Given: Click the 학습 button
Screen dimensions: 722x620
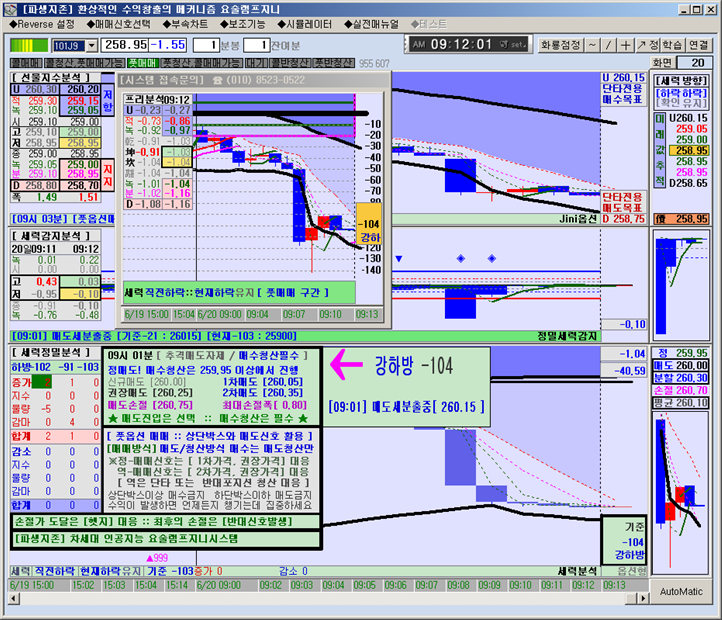Looking at the screenshot, I should (672, 45).
